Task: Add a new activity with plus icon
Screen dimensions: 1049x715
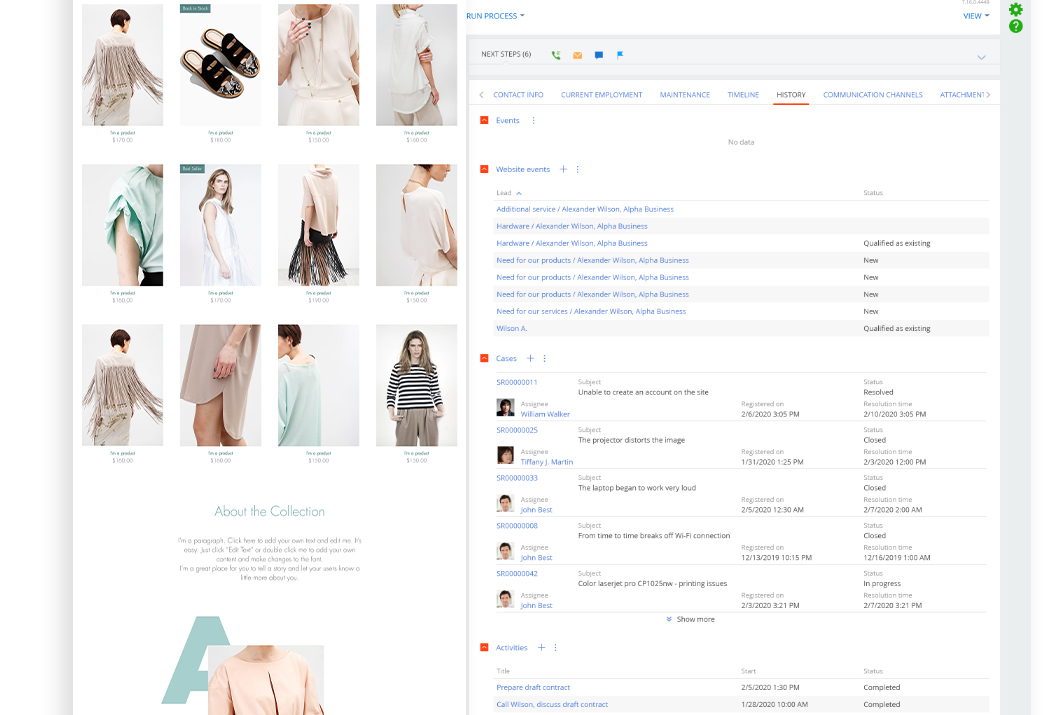Action: 541,647
